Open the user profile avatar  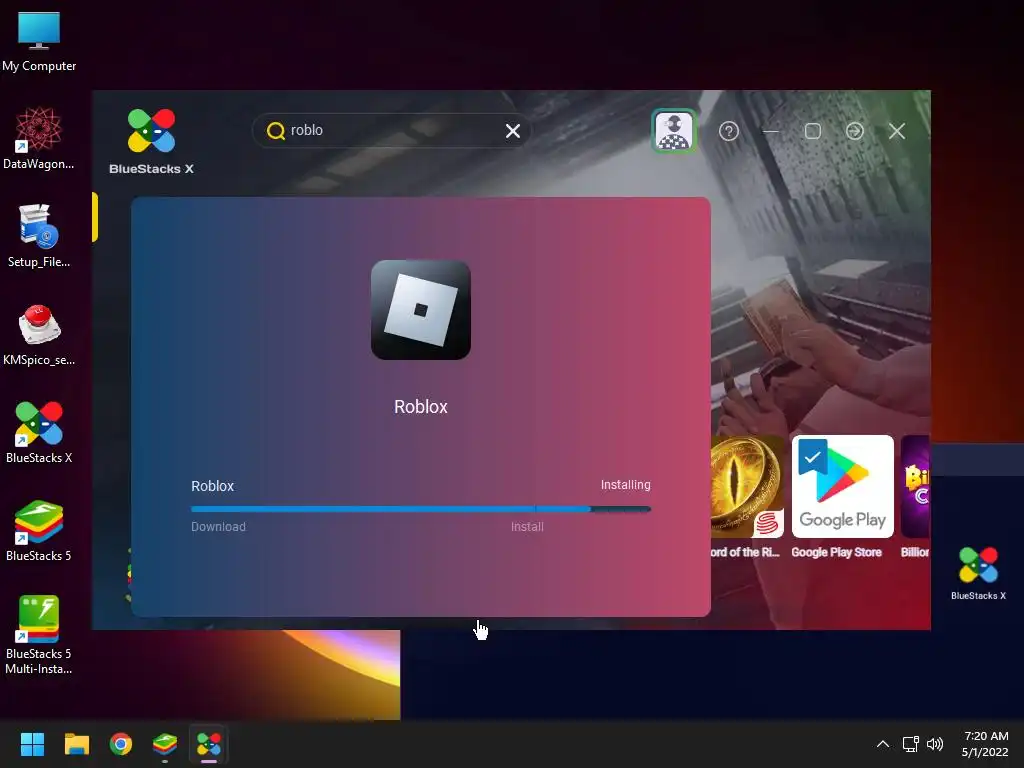coord(674,131)
